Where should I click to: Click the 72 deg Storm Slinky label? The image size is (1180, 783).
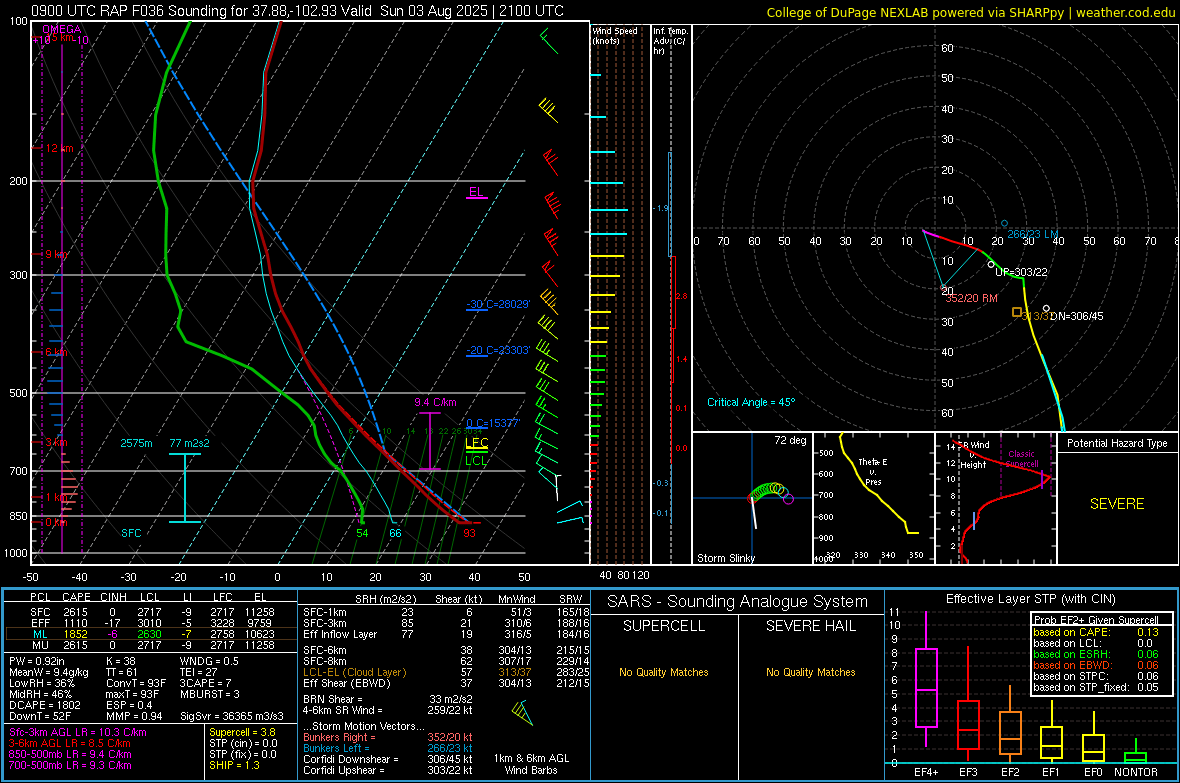(x=790, y=440)
